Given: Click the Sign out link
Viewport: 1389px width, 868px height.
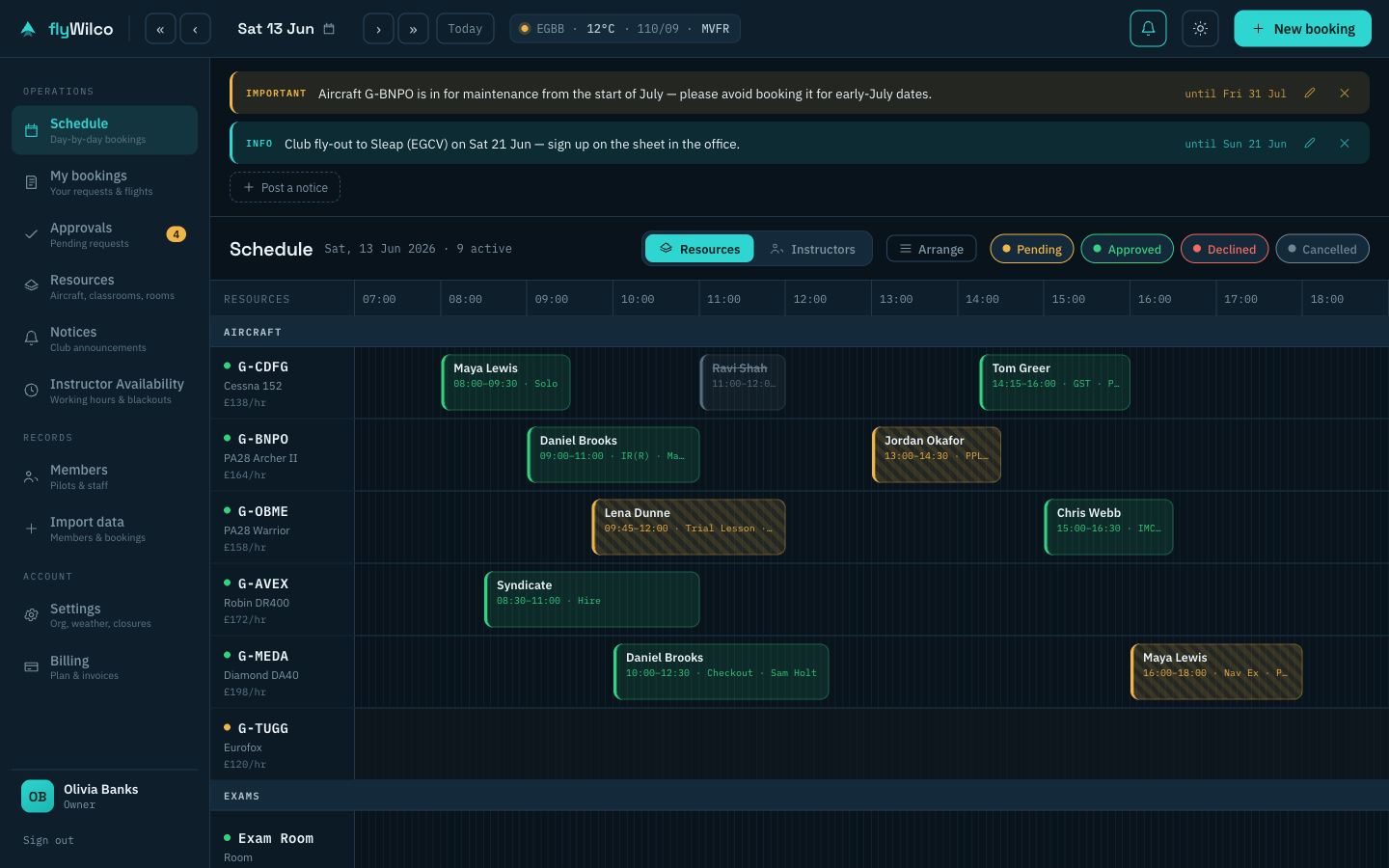Looking at the screenshot, I should click(48, 840).
